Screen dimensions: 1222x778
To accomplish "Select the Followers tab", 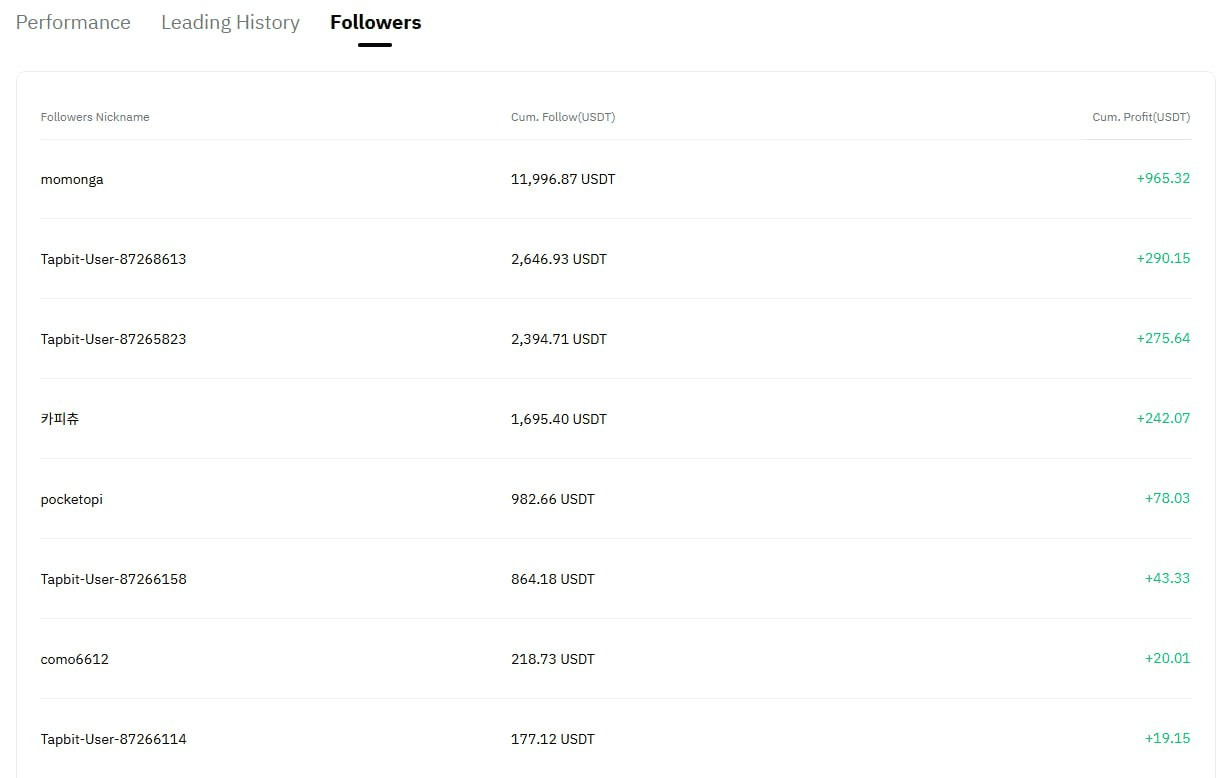I will [x=375, y=22].
